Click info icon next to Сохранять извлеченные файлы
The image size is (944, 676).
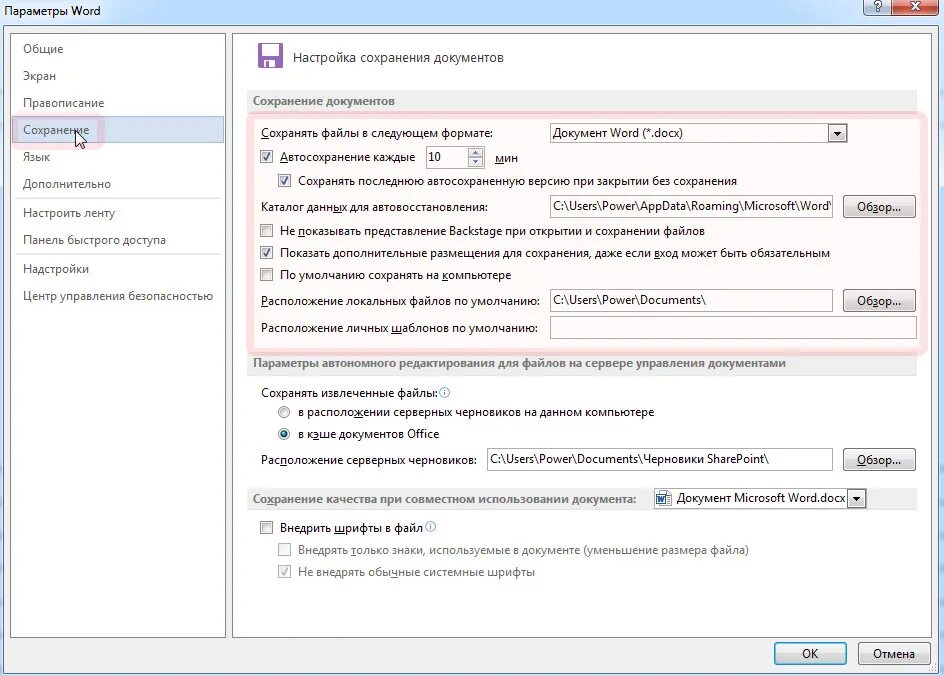(x=444, y=392)
